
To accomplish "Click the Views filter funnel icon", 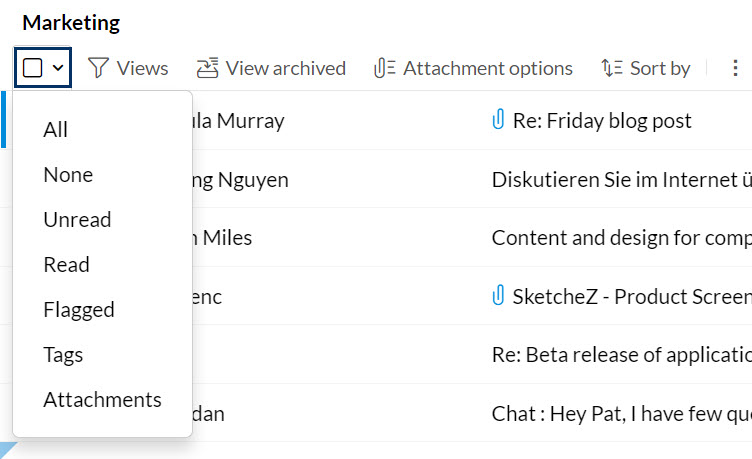I will 98,68.
